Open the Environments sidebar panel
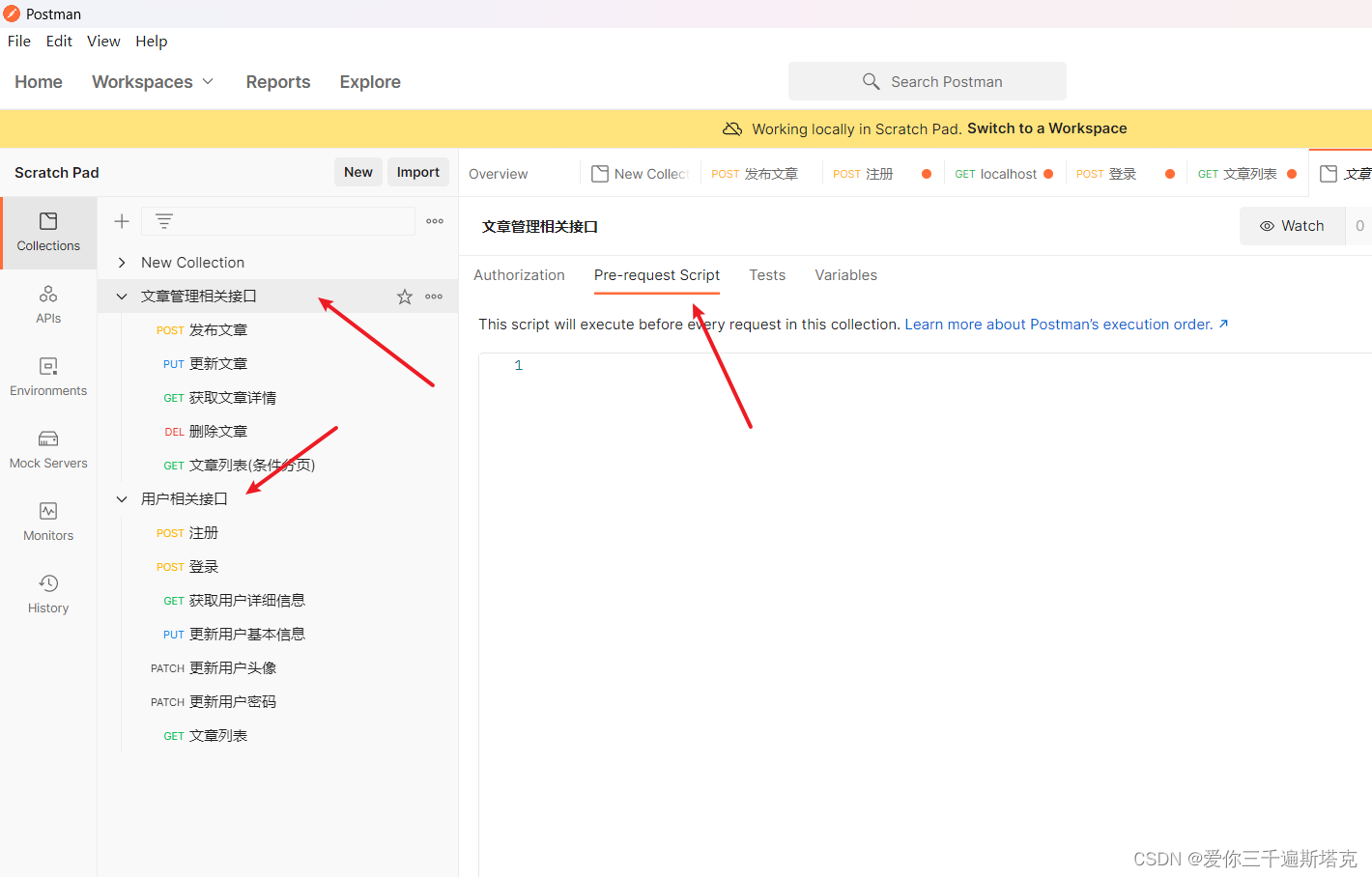This screenshot has width=1372, height=877. 48,378
